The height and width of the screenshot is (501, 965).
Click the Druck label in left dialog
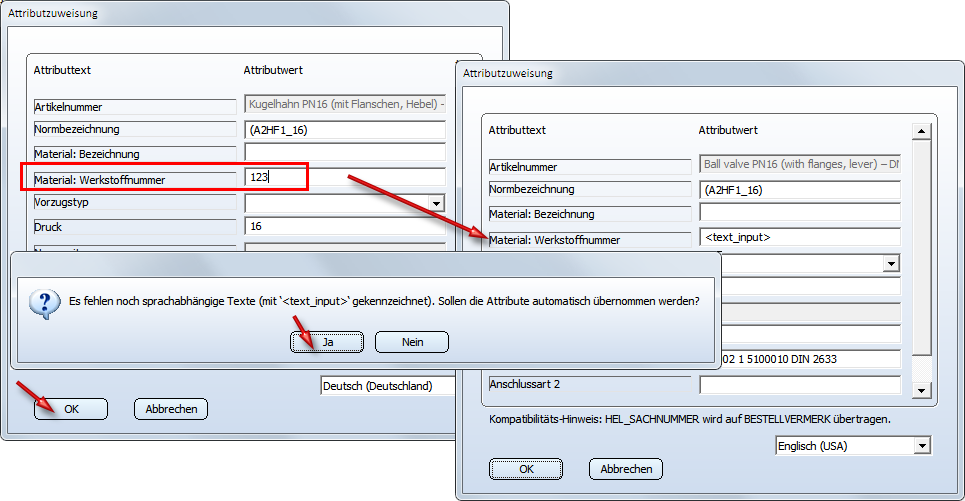[x=135, y=226]
